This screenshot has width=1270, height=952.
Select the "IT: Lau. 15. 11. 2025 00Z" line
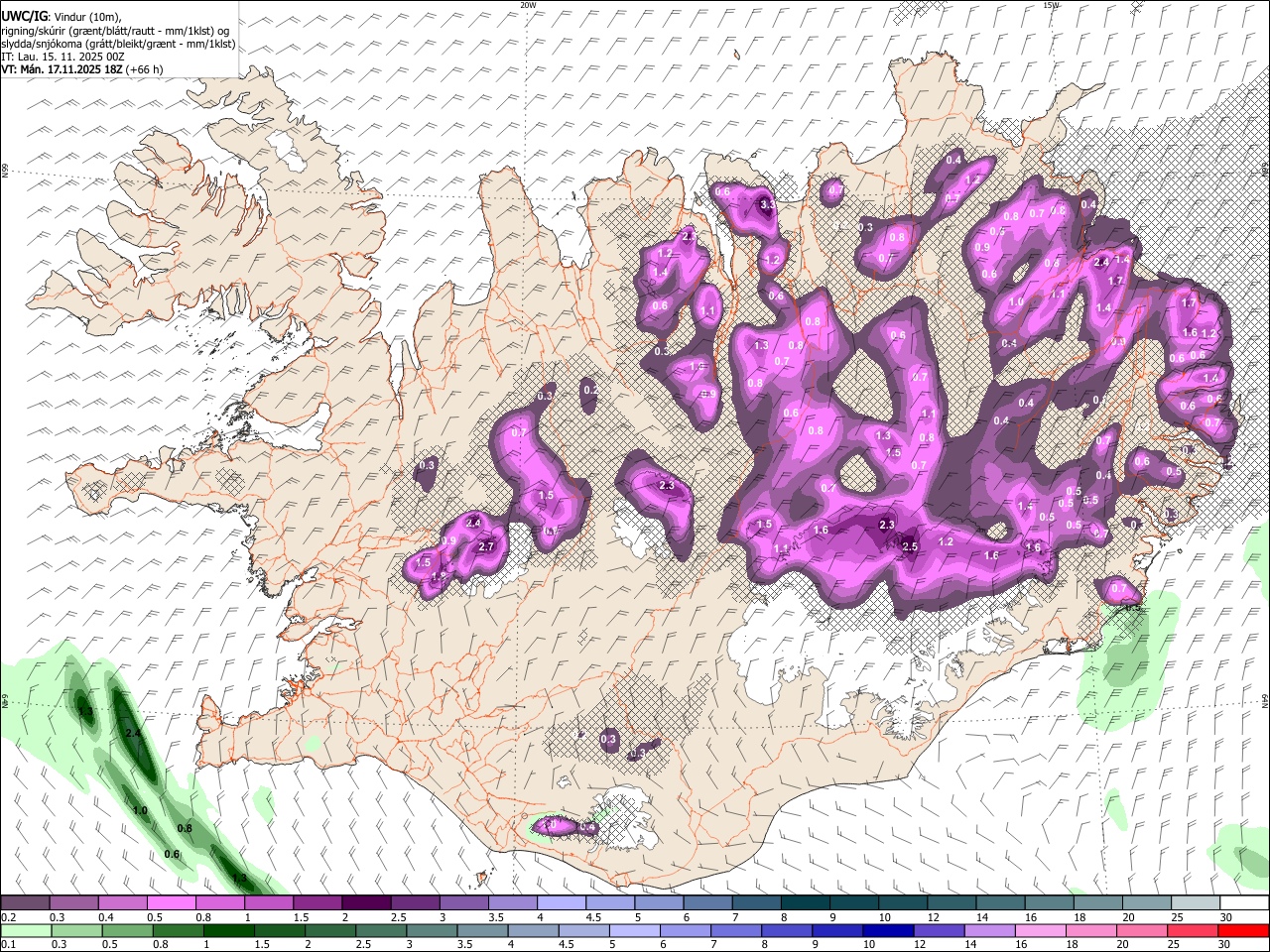(63, 57)
